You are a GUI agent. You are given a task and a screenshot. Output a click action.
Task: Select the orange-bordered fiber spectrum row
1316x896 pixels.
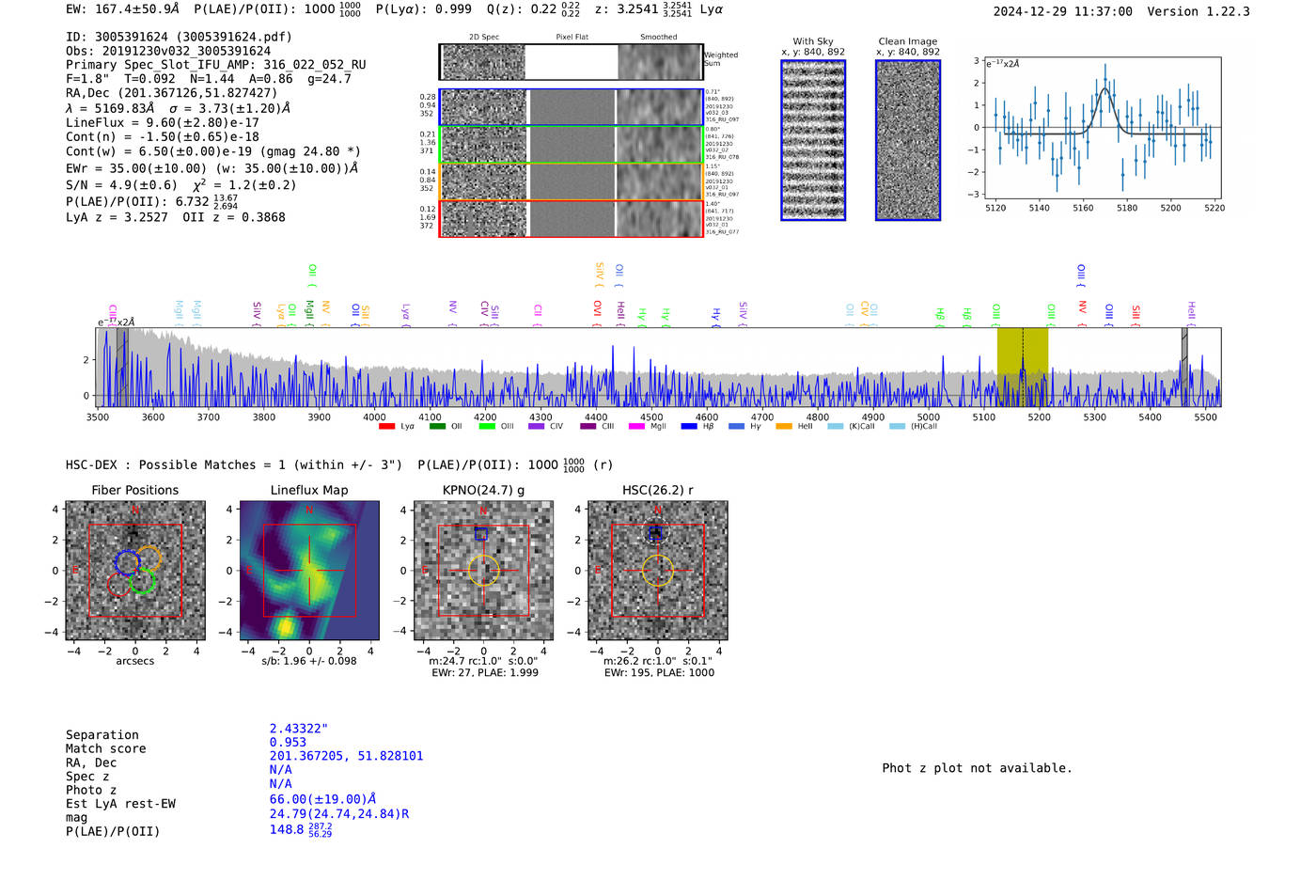coord(572,181)
